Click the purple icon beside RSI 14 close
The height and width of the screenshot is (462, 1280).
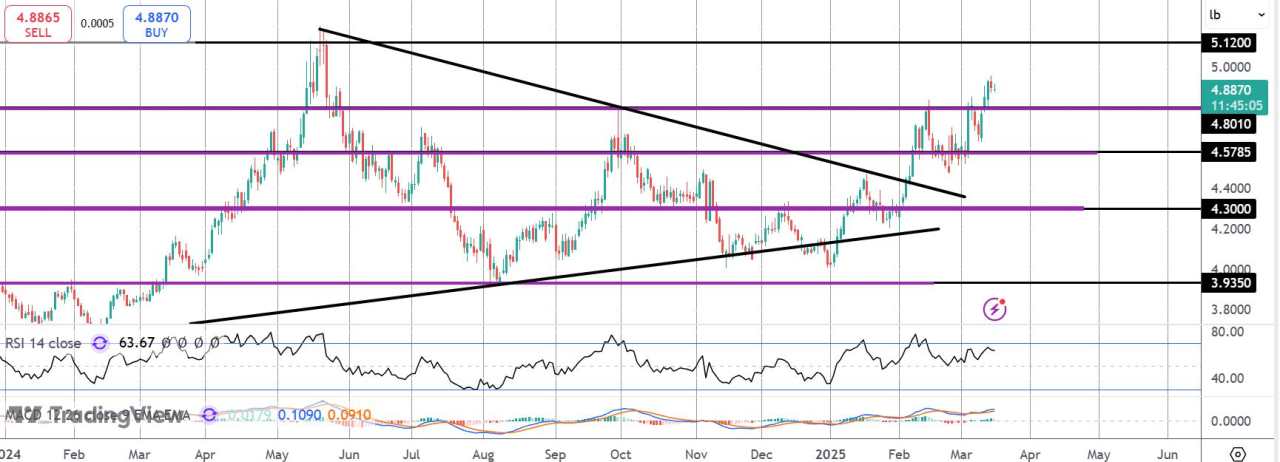click(100, 343)
